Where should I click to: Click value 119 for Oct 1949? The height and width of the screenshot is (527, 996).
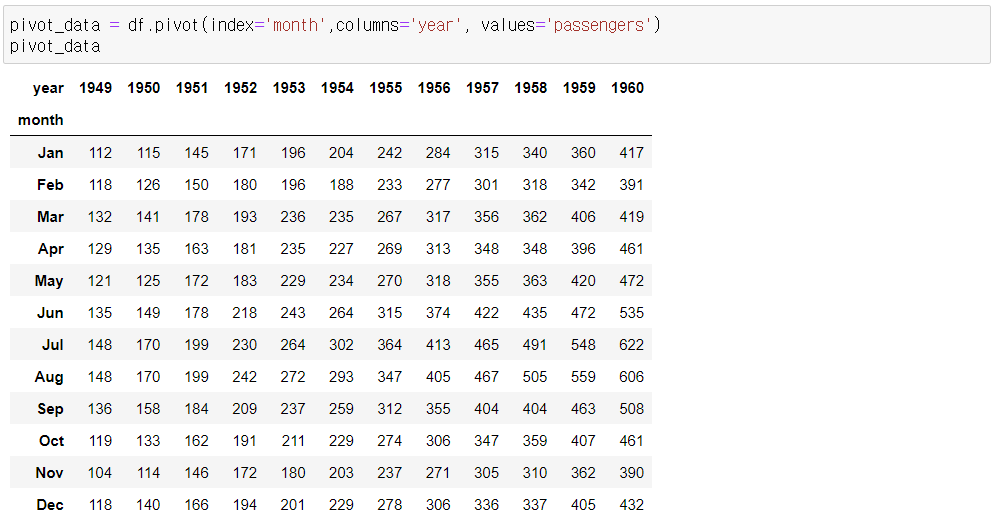100,441
